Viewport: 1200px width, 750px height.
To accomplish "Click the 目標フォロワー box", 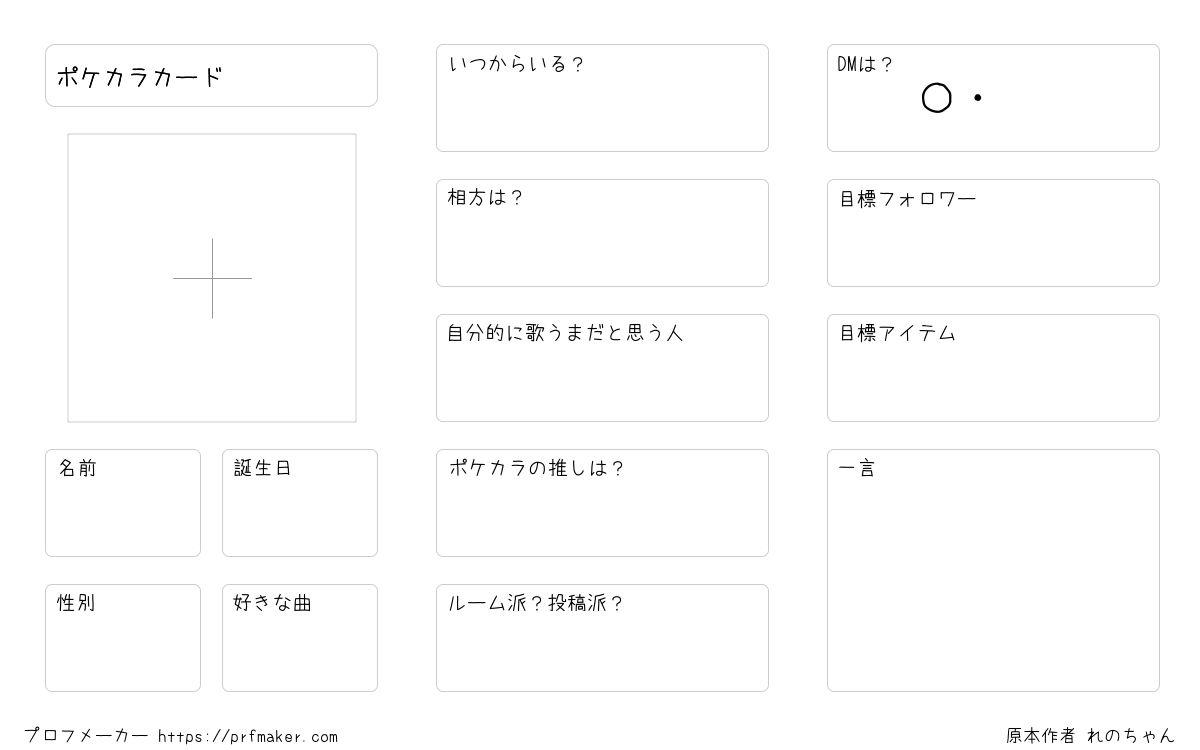I will pyautogui.click(x=993, y=233).
